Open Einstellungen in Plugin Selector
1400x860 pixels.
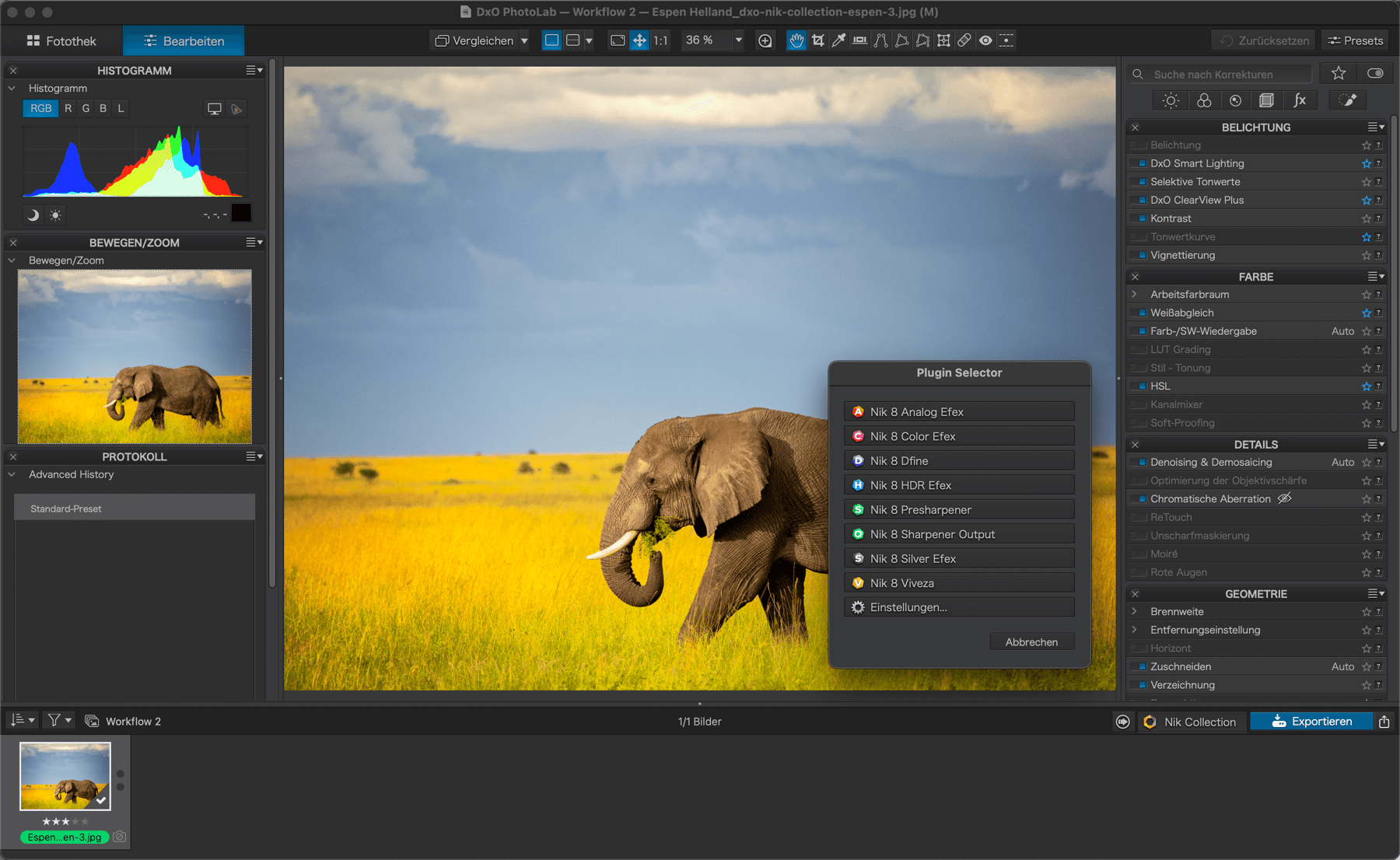[959, 607]
